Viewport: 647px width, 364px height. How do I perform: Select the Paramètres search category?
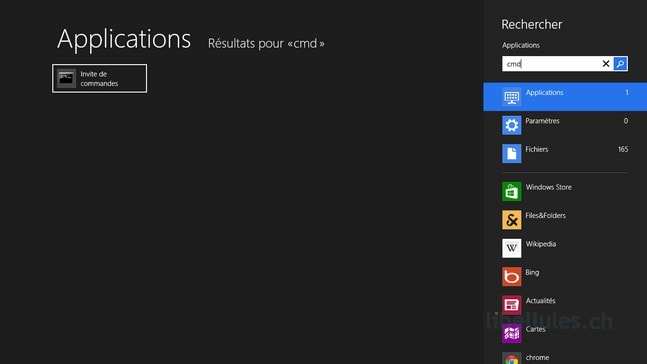click(x=565, y=125)
